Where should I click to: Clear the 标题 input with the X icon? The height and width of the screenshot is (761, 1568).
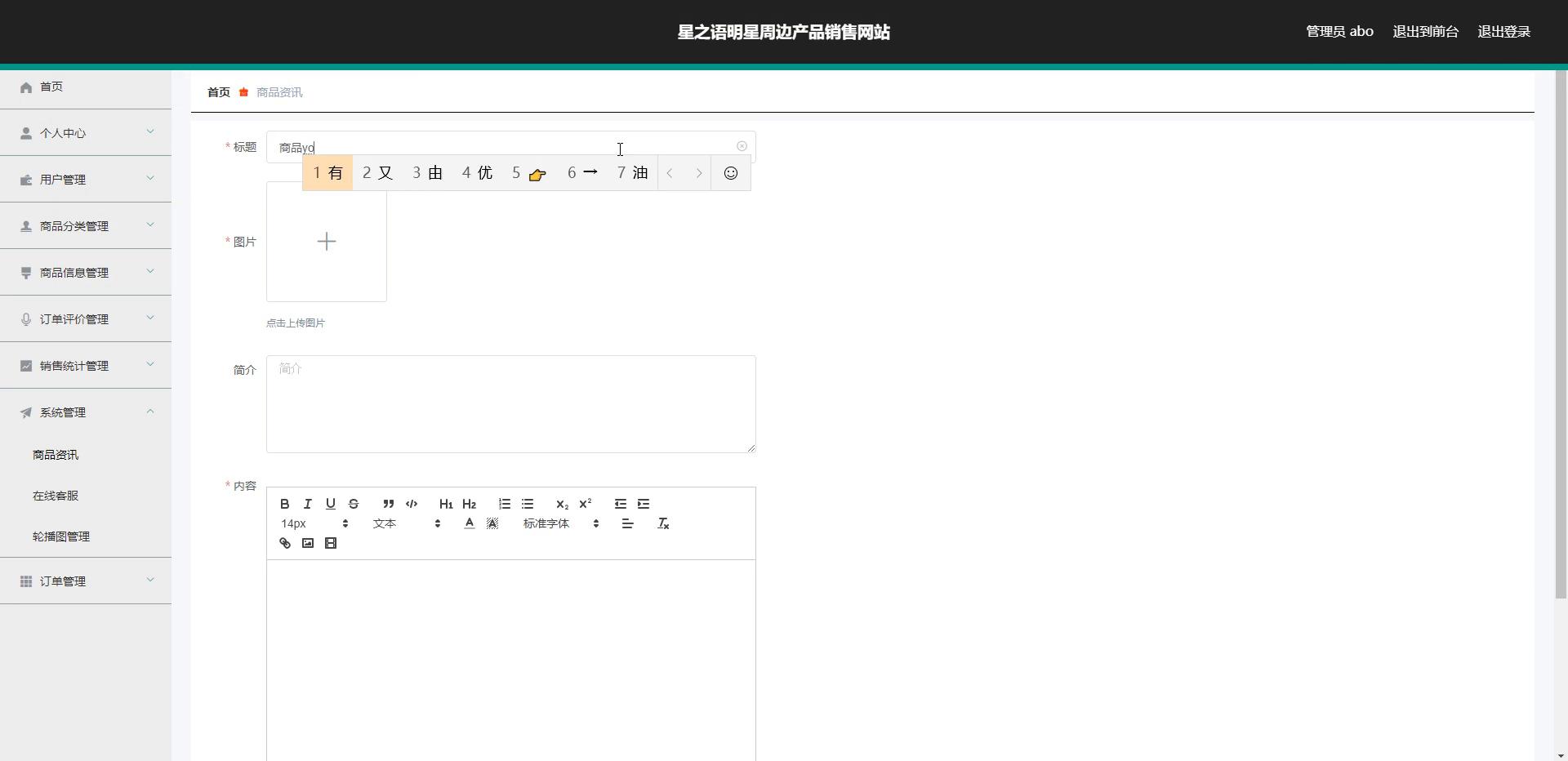741,146
